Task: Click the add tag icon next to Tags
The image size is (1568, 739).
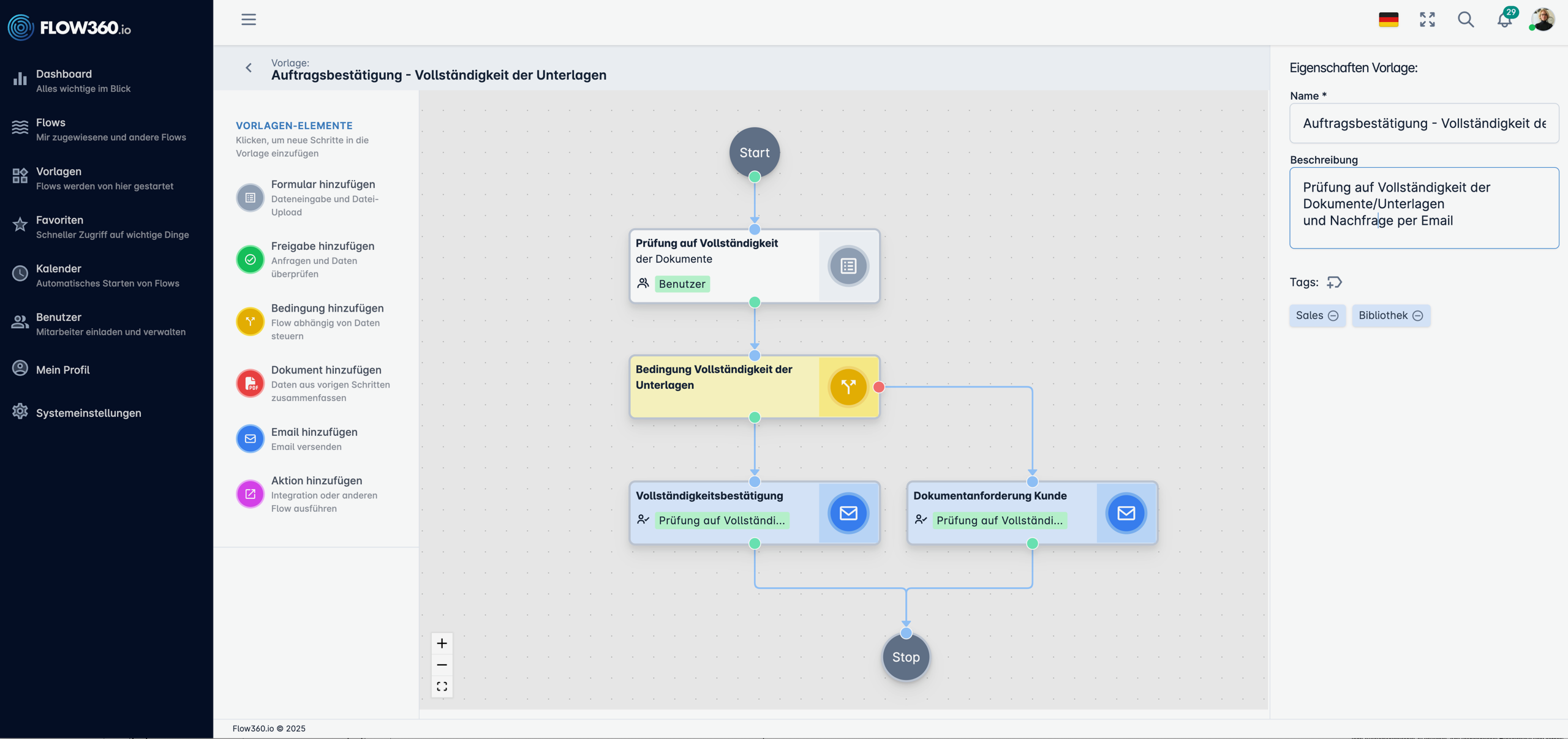Action: point(1334,282)
